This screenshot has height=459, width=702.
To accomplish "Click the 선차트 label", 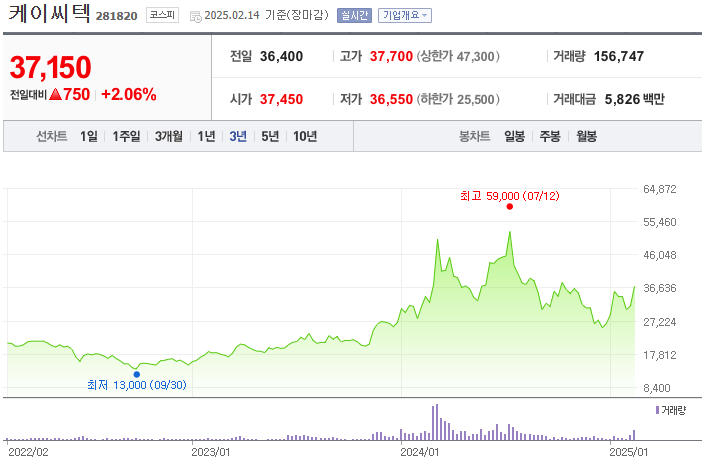I will (51, 136).
